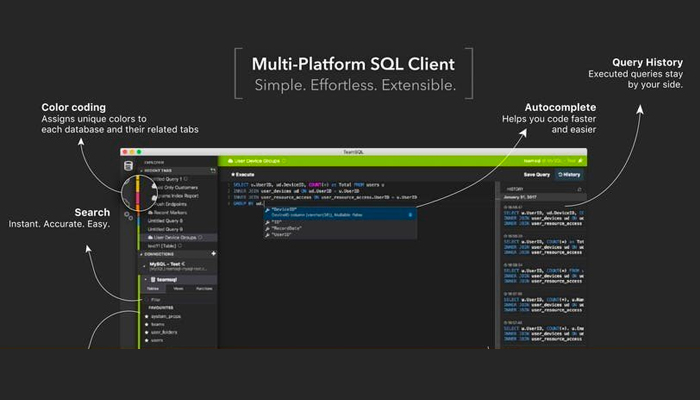This screenshot has width=700, height=400.
Task: Click database icon beside teamsql
Action: coord(153,279)
